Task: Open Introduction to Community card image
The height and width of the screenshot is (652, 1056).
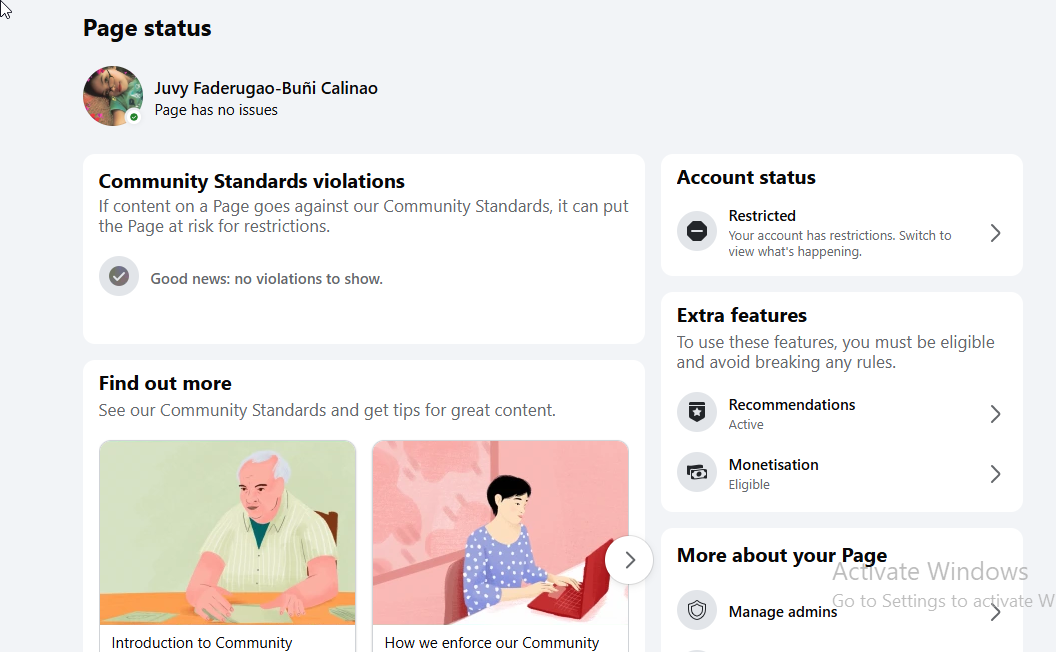Action: 228,533
